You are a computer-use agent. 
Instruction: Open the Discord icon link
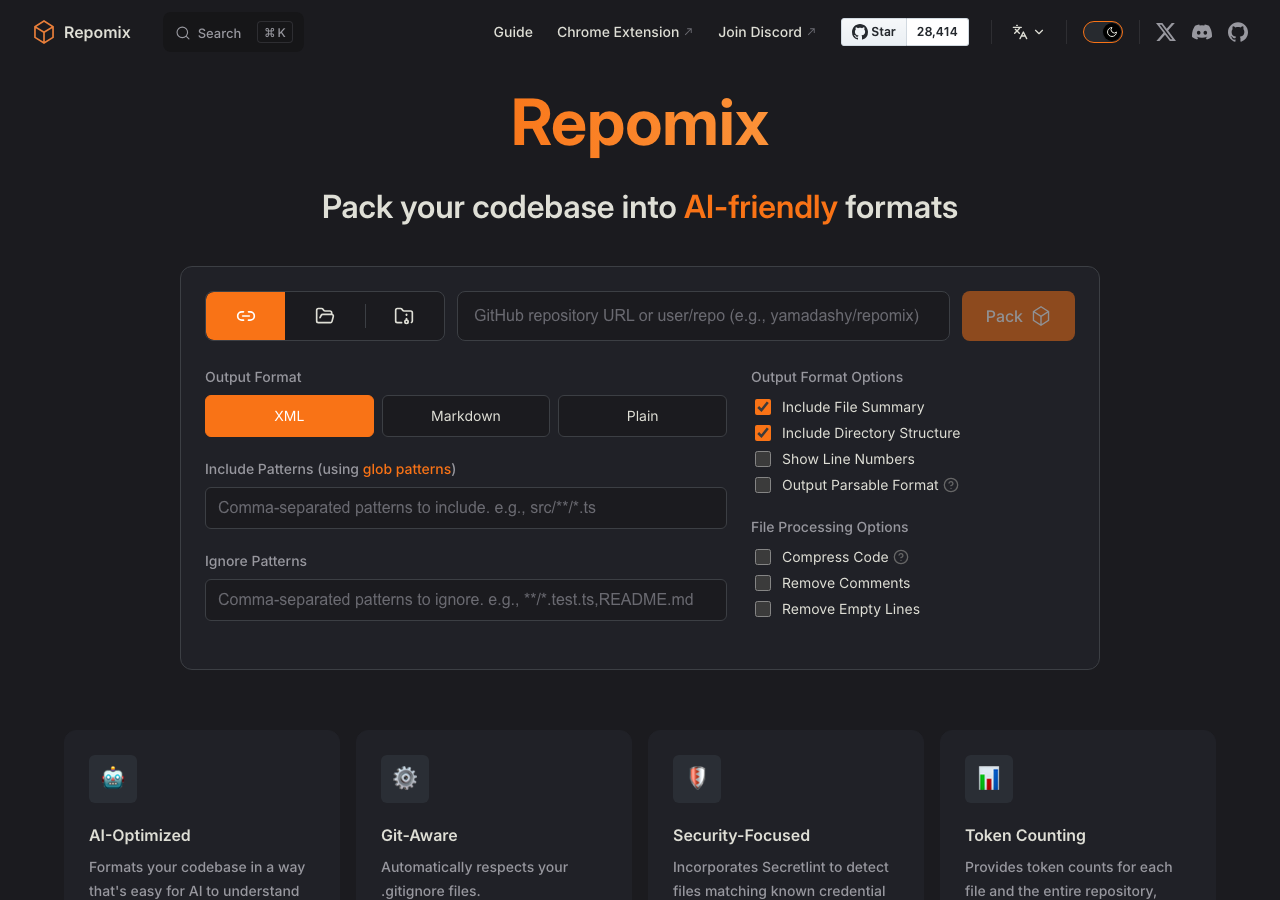pyautogui.click(x=1202, y=32)
